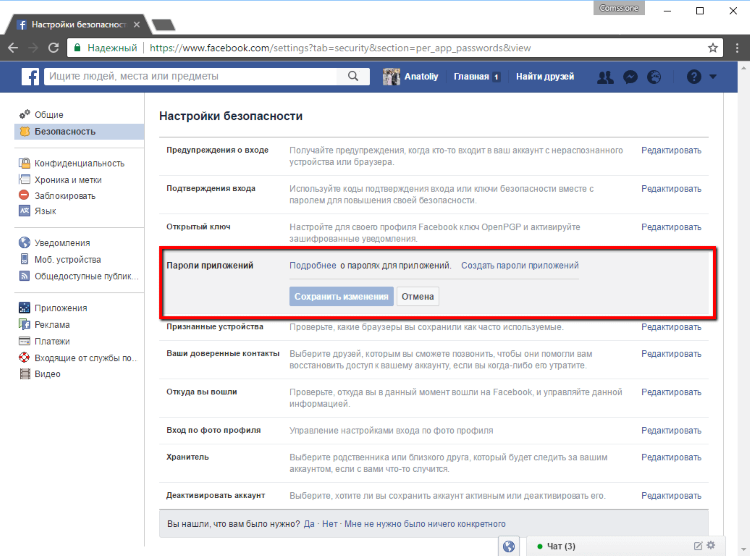Screen dimensions: 750x556
Task: Open Chrome's three-dot menu
Action: tap(737, 48)
